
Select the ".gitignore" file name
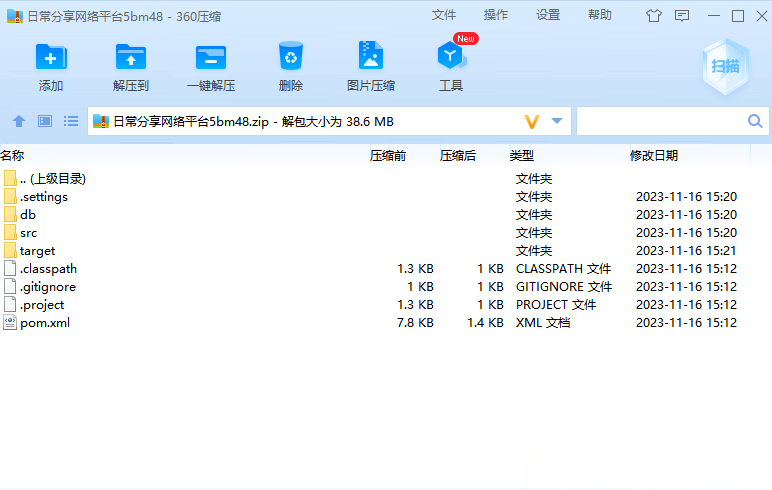pyautogui.click(x=48, y=287)
